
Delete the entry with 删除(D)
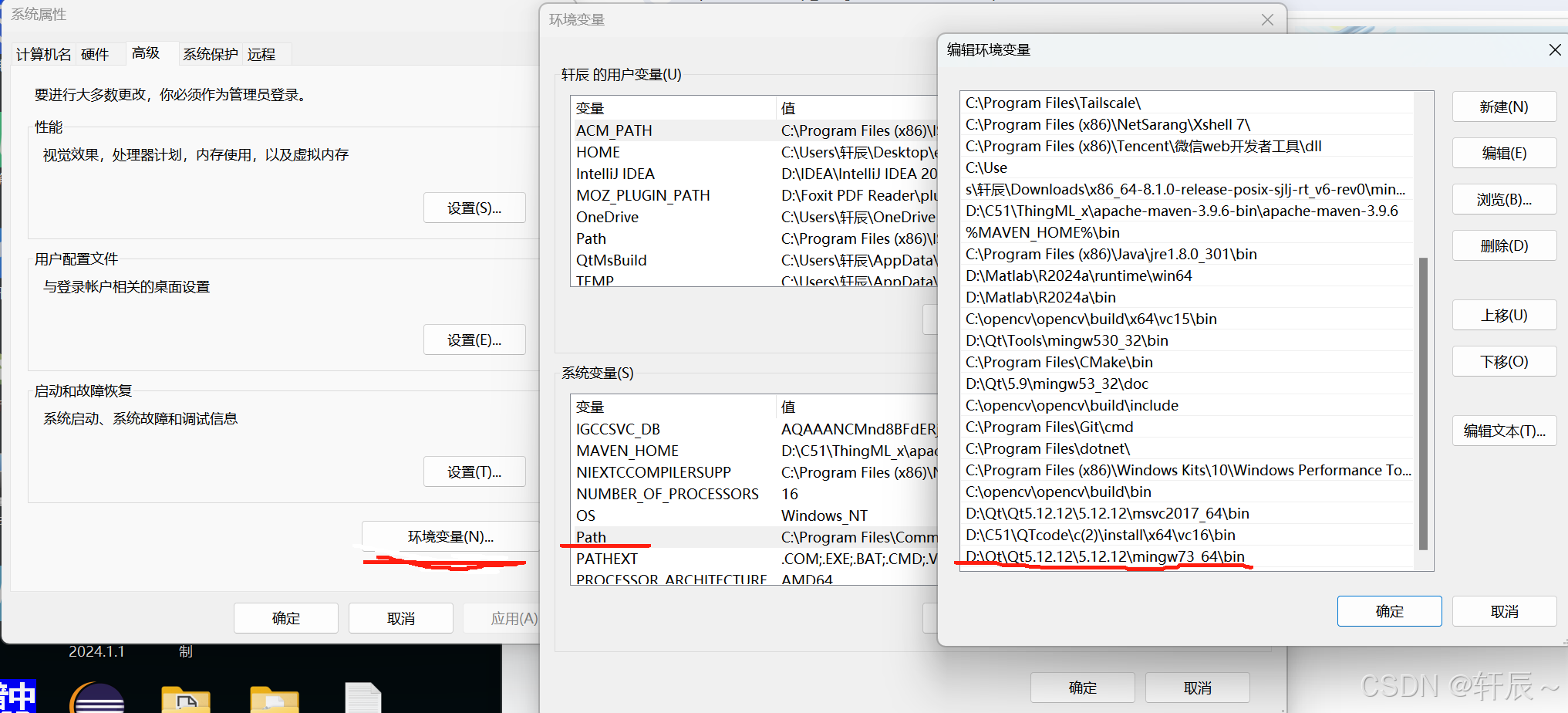1504,245
